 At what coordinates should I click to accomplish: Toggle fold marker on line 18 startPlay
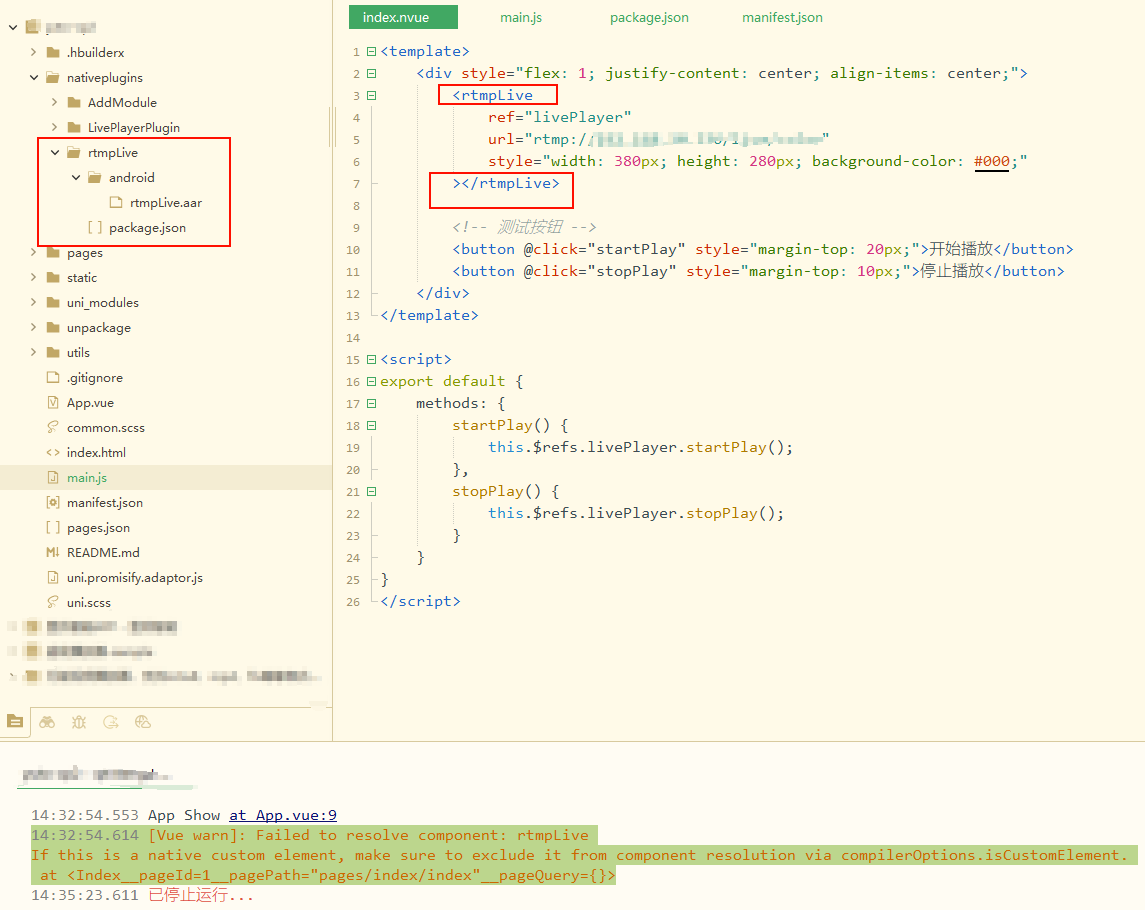372,425
